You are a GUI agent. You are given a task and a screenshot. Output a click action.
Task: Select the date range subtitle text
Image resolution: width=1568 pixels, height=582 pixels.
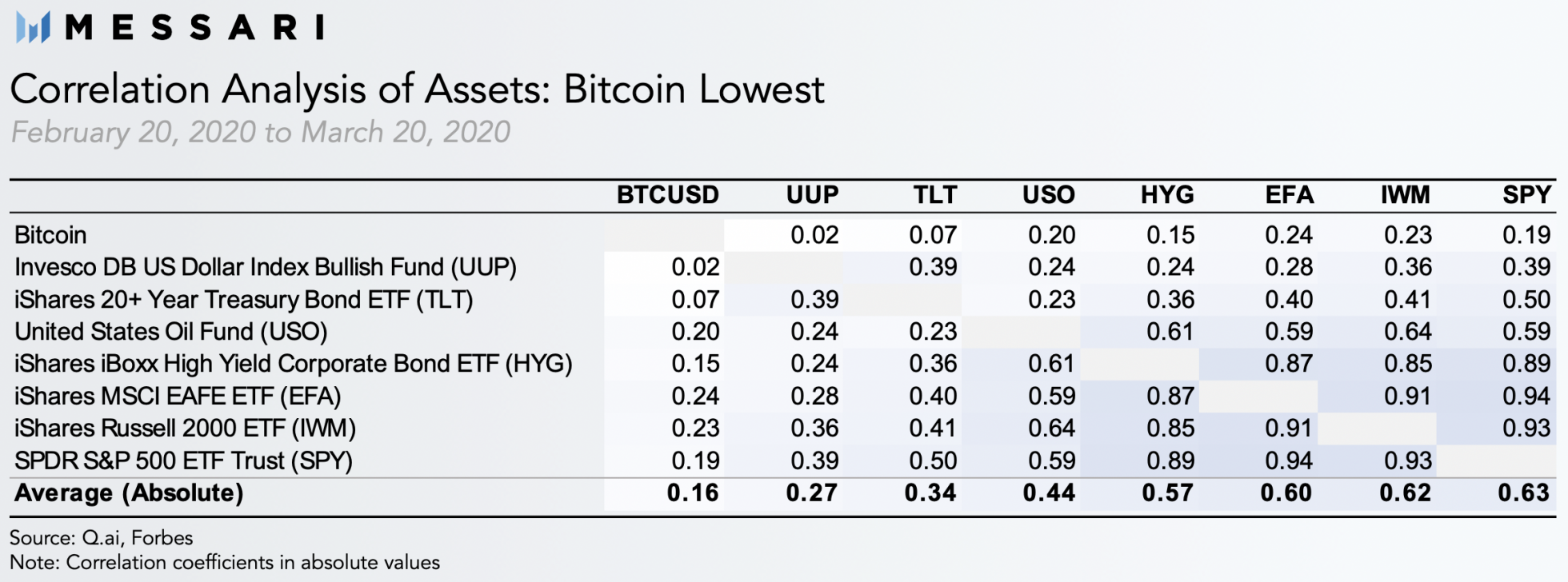pos(261,132)
